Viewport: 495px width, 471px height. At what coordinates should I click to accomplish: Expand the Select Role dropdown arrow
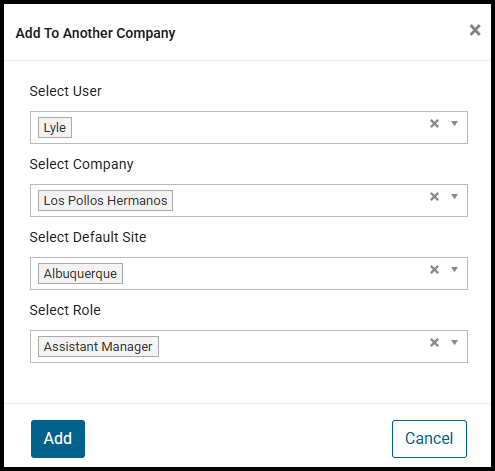(454, 342)
